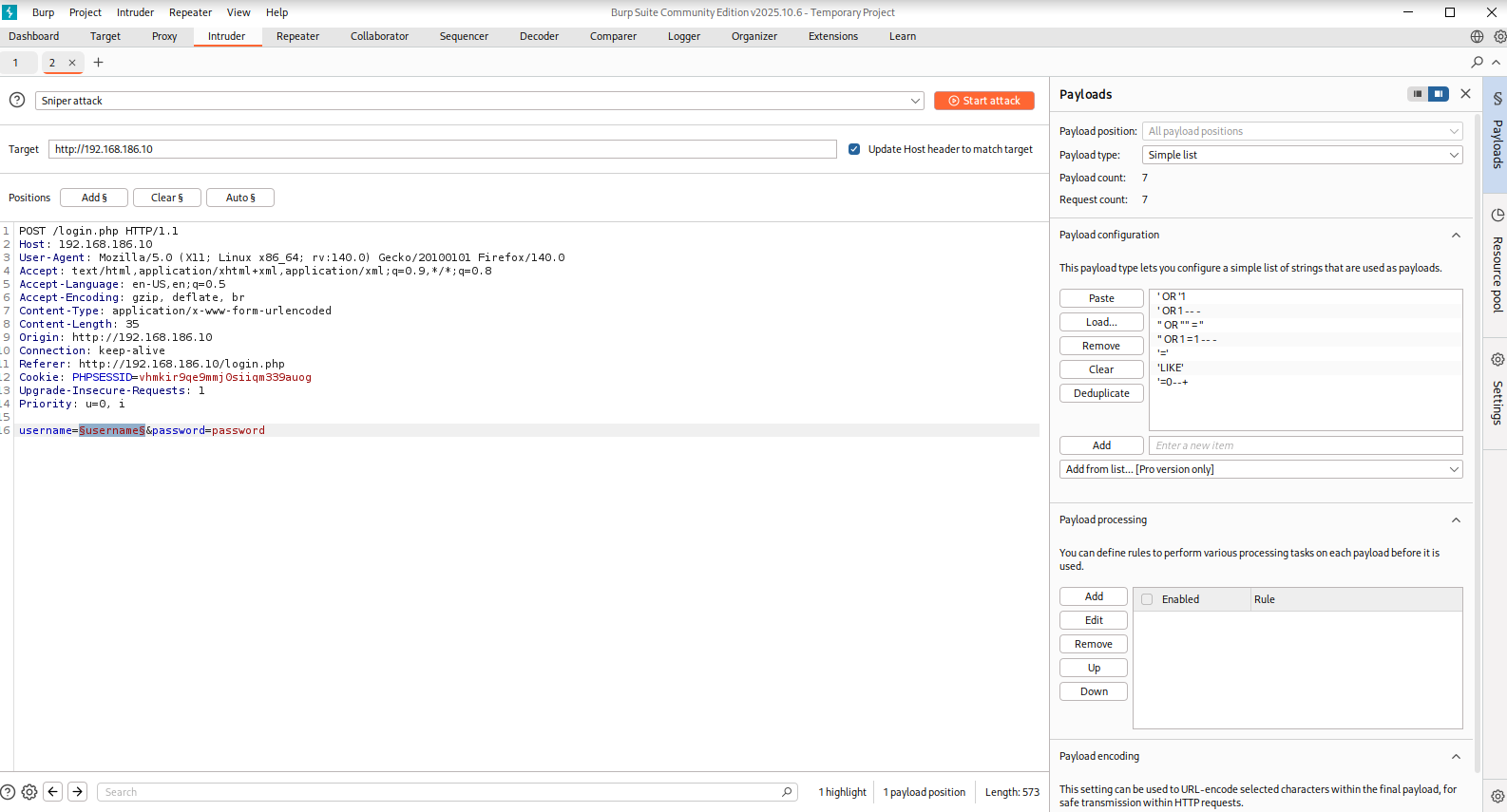Open the Payload type dropdown
This screenshot has height=812, width=1507.
(1302, 155)
